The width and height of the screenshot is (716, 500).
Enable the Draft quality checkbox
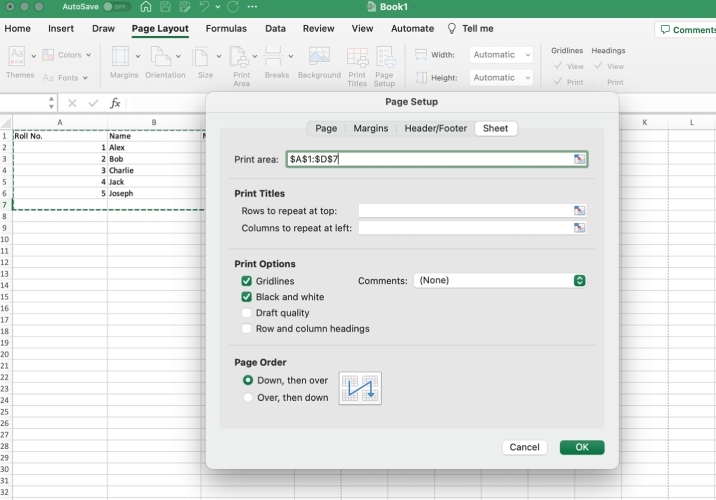(247, 313)
